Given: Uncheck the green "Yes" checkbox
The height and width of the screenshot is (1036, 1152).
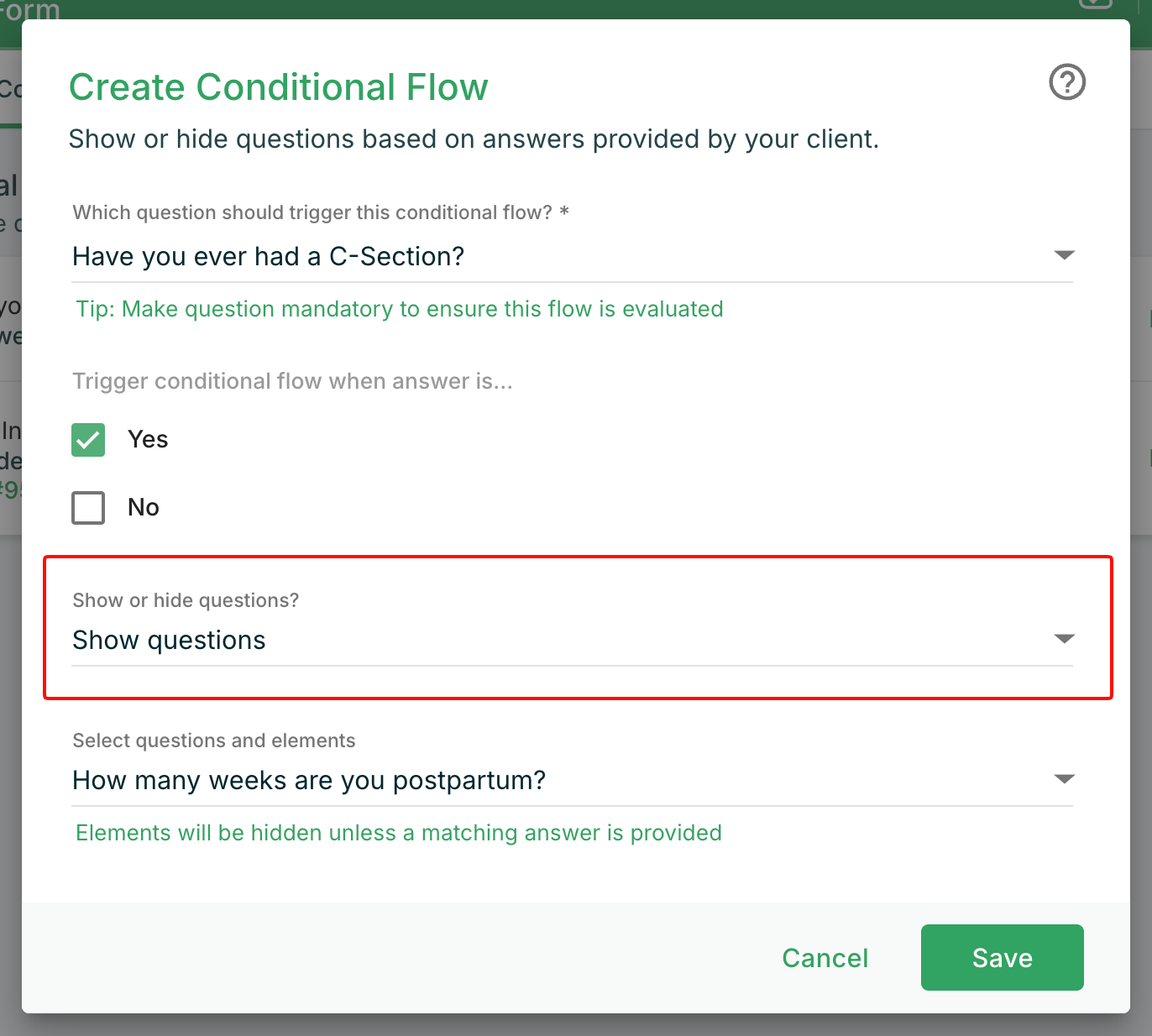Looking at the screenshot, I should [88, 440].
